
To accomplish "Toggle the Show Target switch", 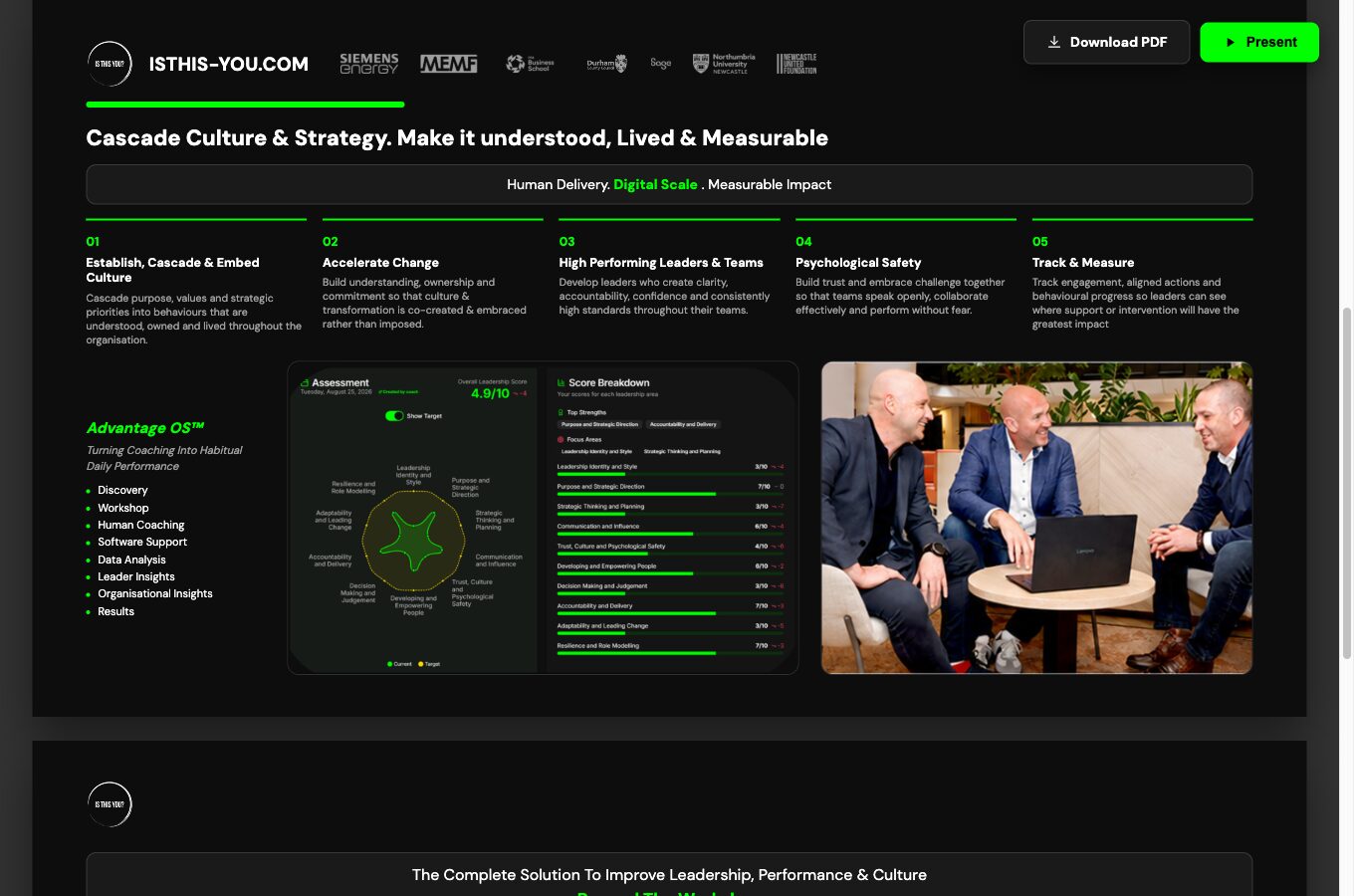I will pos(394,416).
